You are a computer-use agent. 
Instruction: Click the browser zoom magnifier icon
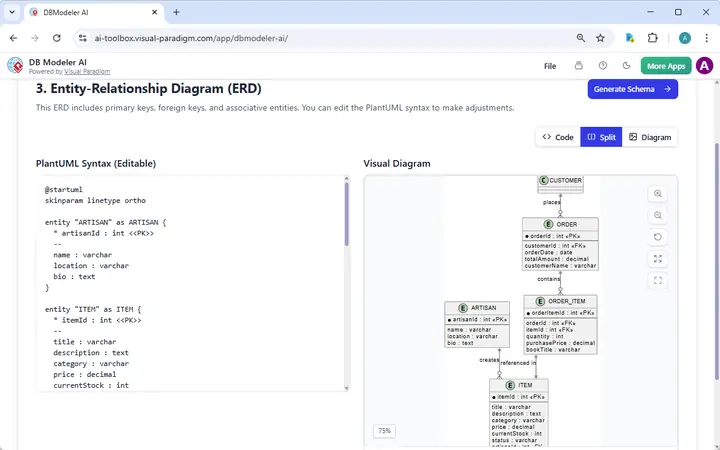(581, 38)
